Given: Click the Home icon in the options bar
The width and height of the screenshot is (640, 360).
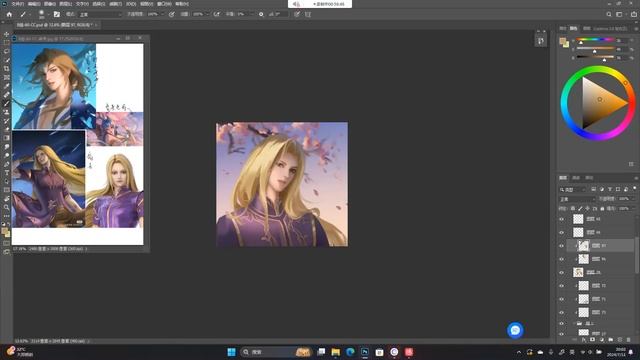Looking at the screenshot, I should tap(9, 14).
